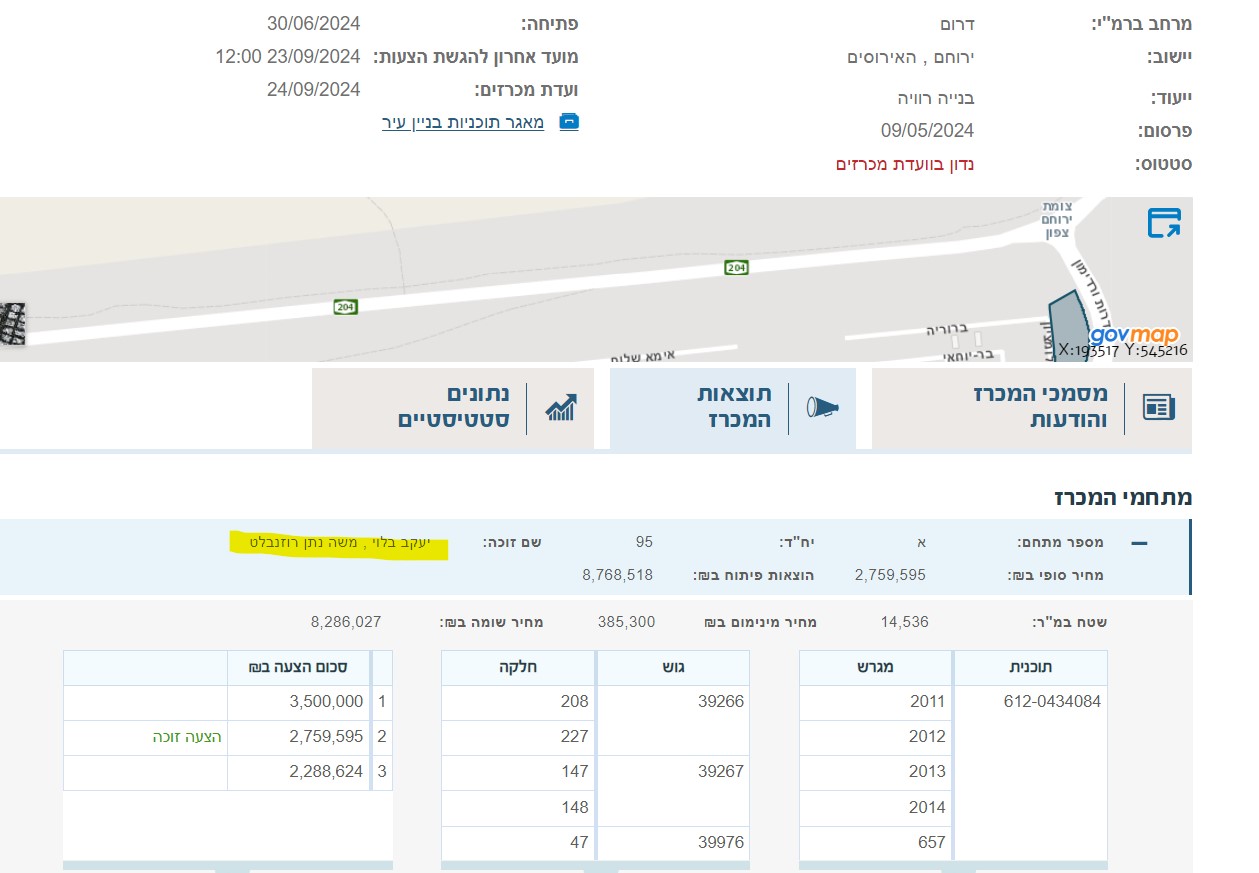This screenshot has width=1259, height=873.
Task: Click plan number 612-0434084 in the table
Action: (1053, 701)
